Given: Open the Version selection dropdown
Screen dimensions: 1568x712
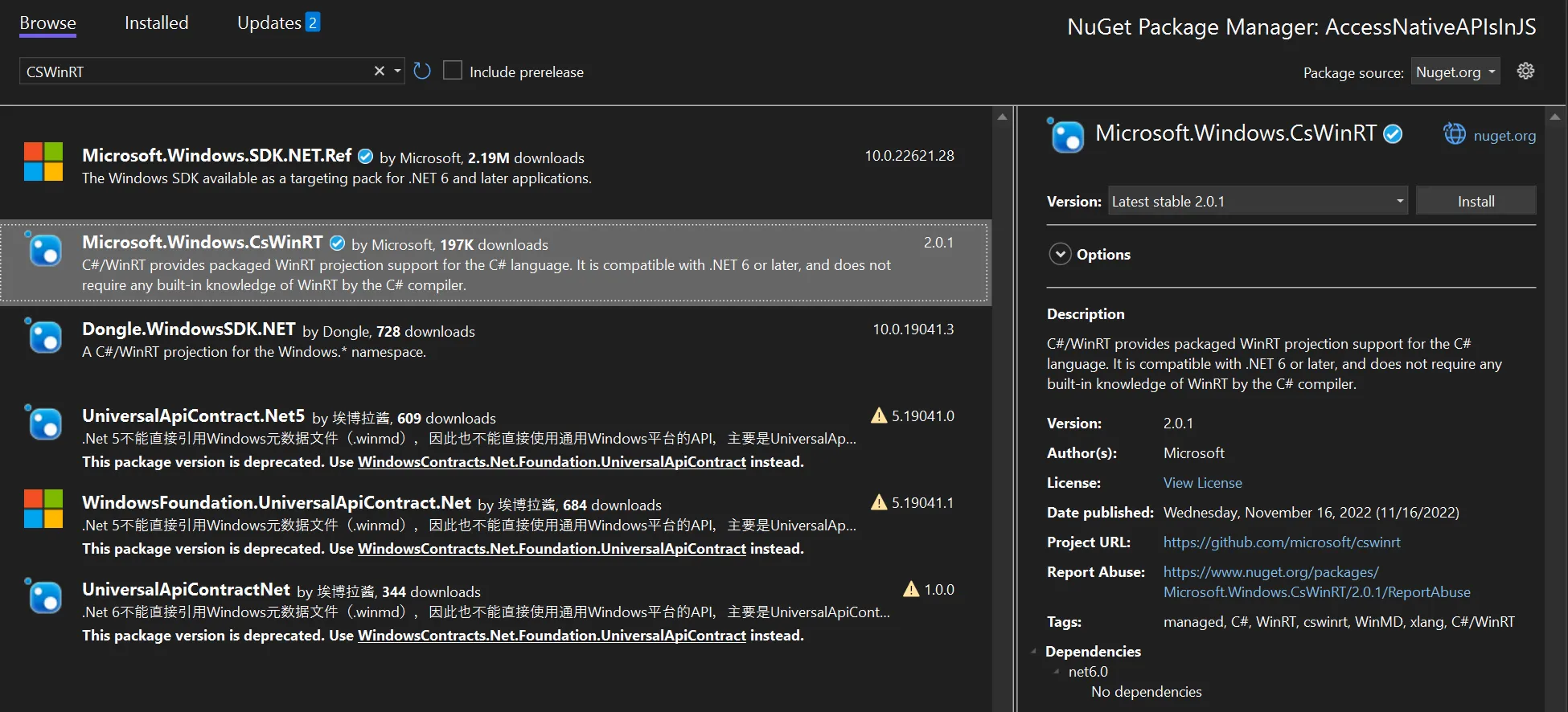Looking at the screenshot, I should [x=1258, y=201].
